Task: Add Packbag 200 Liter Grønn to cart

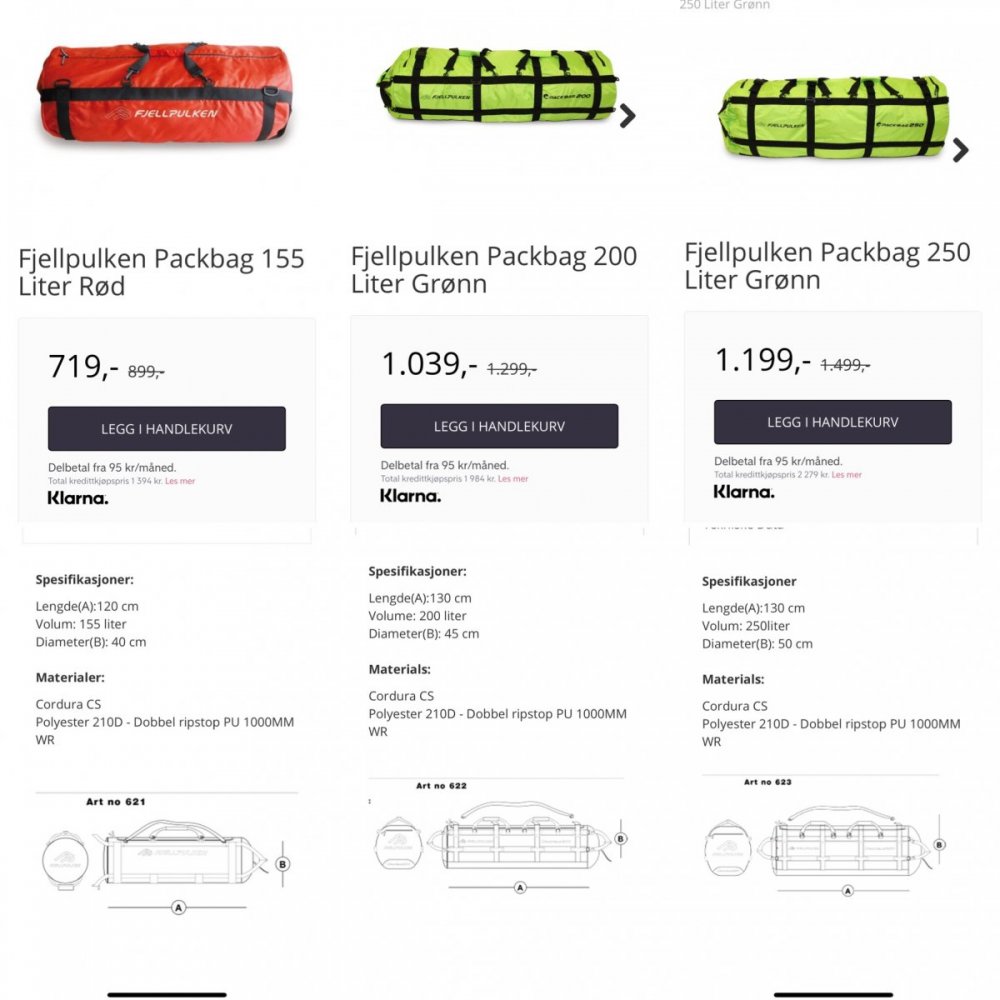Action: tap(499, 426)
